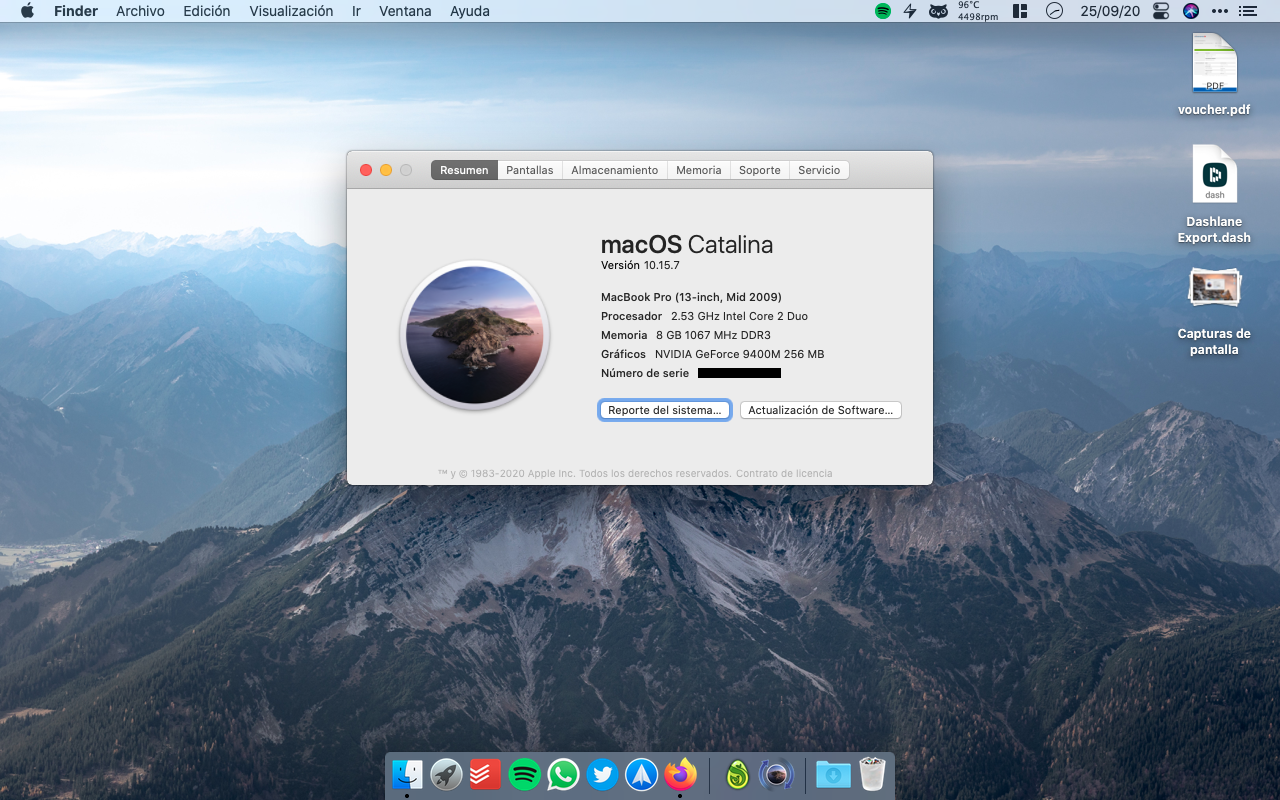Click the MacBook Pro (13-inch, Mid 2009) text

click(x=691, y=297)
